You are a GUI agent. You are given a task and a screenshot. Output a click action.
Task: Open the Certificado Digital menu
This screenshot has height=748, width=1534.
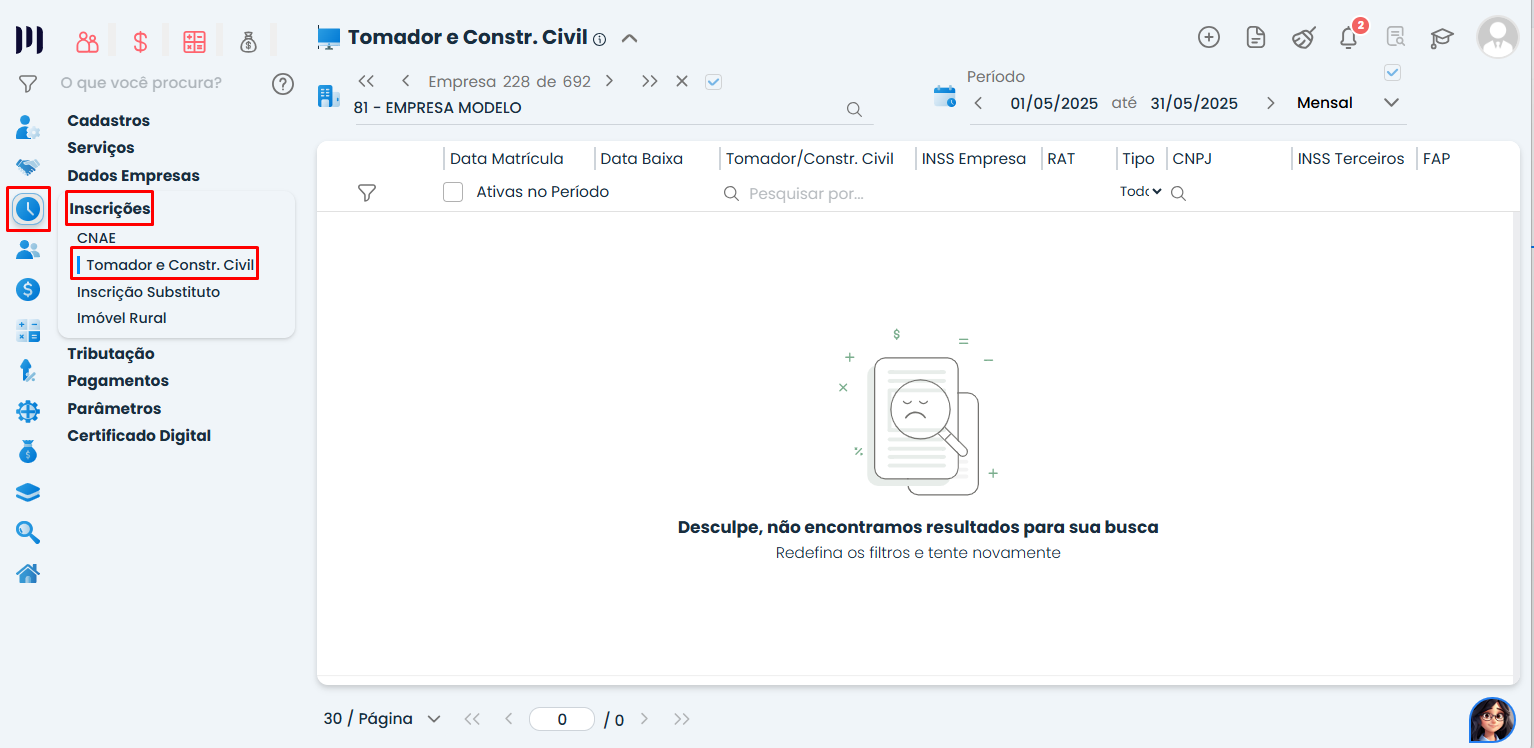139,435
